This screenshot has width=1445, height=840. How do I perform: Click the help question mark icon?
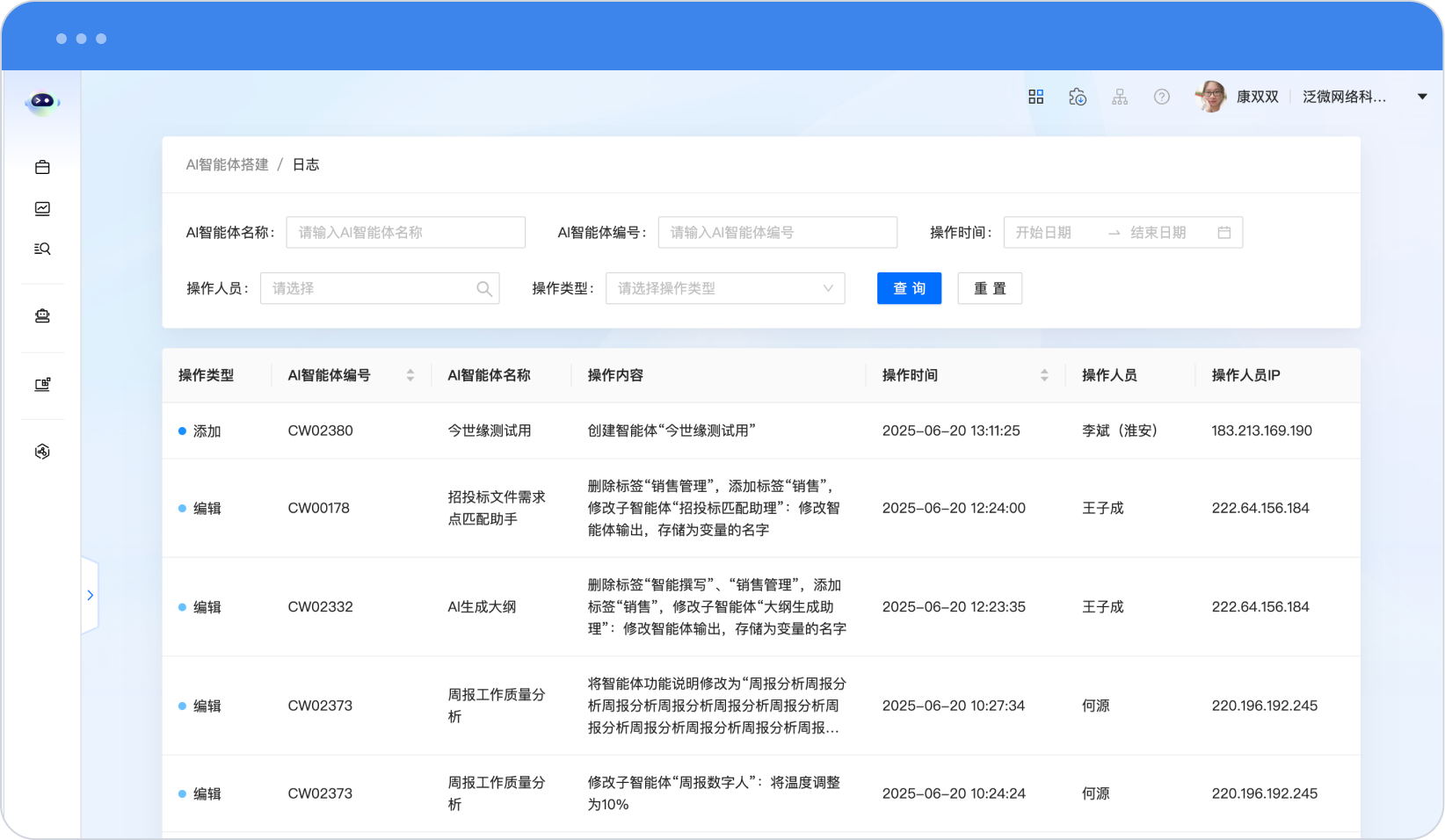[1161, 97]
